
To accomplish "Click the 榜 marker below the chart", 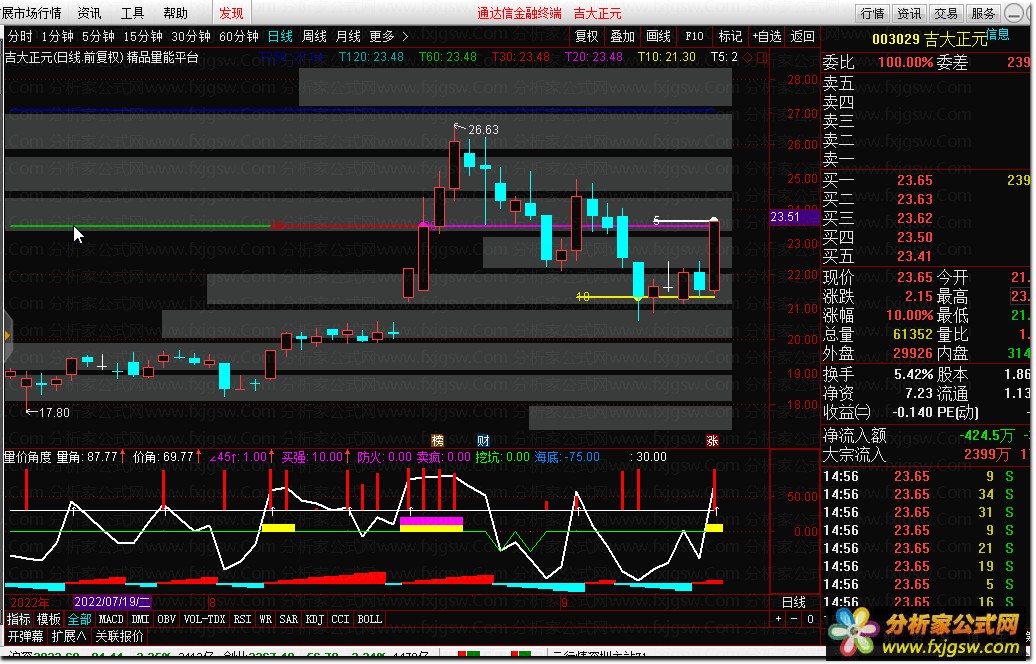I will pos(437,440).
